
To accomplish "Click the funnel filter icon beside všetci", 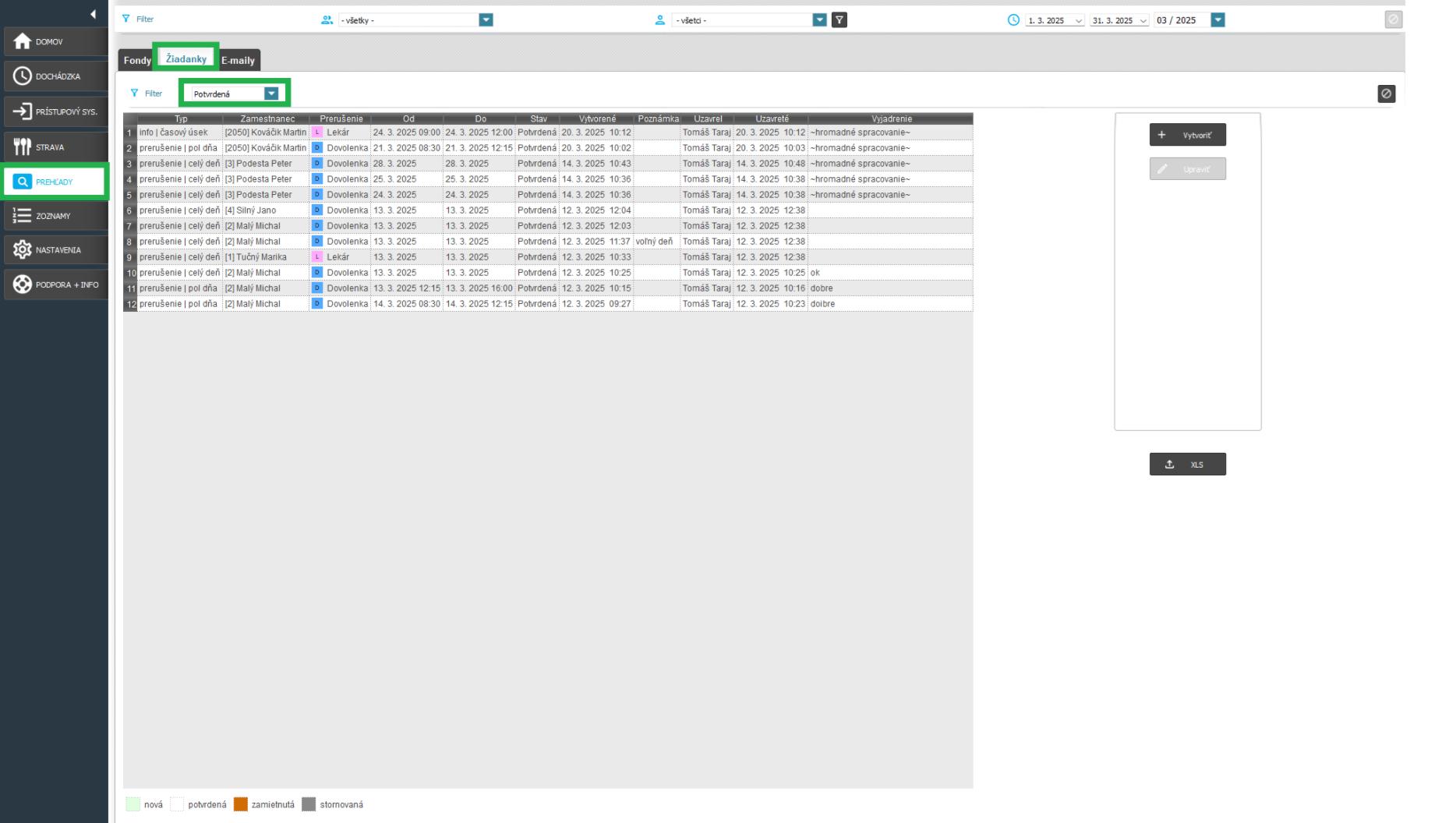I will click(839, 20).
